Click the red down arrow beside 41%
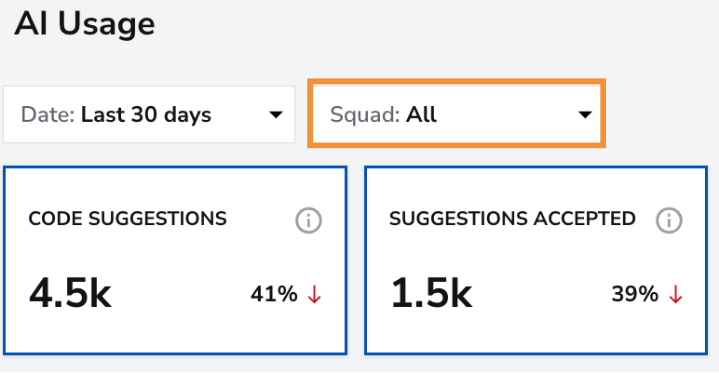This screenshot has height=373, width=719. pos(315,294)
